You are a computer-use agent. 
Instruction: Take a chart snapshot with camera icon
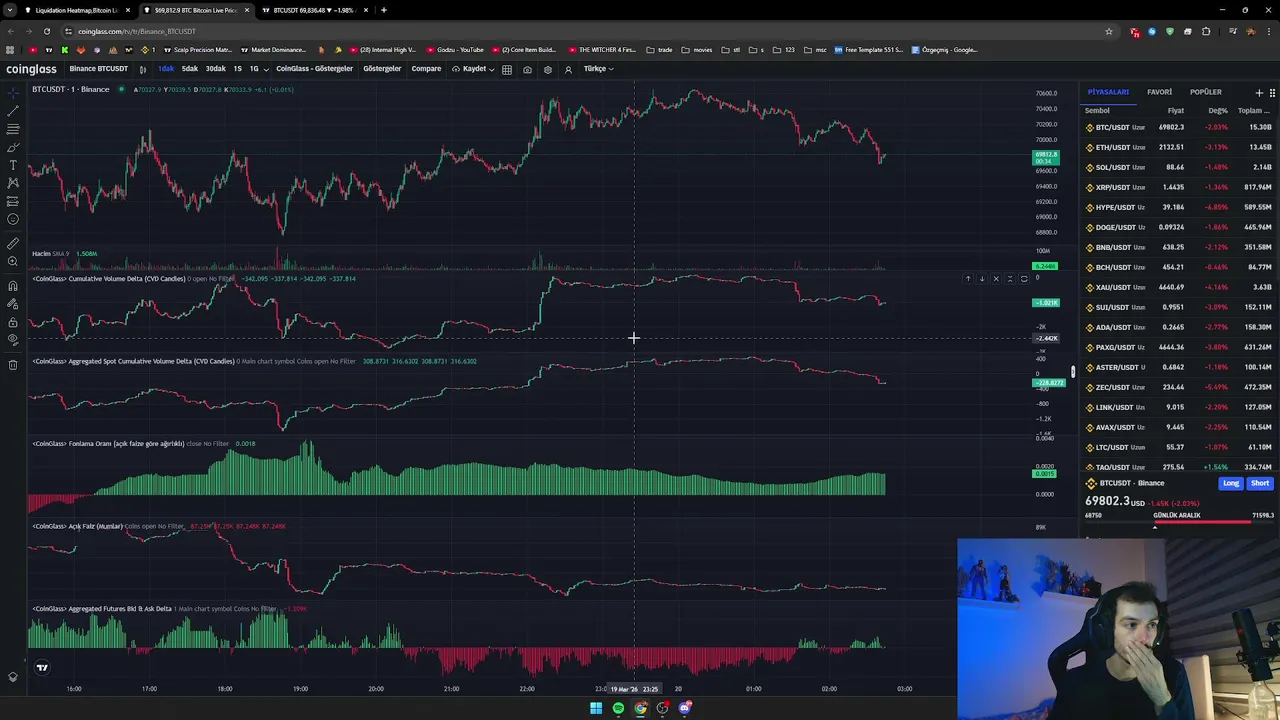[x=527, y=69]
